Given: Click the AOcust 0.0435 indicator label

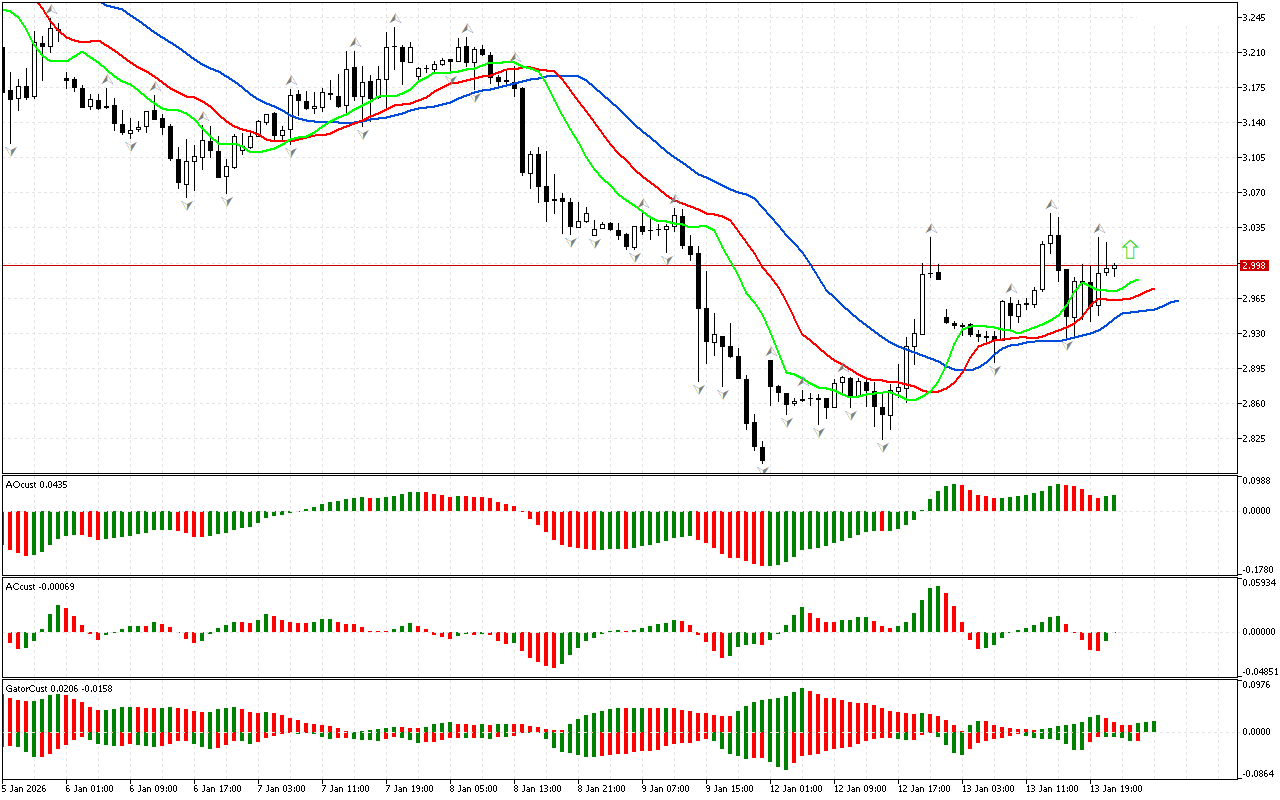Looking at the screenshot, I should pyautogui.click(x=36, y=484).
